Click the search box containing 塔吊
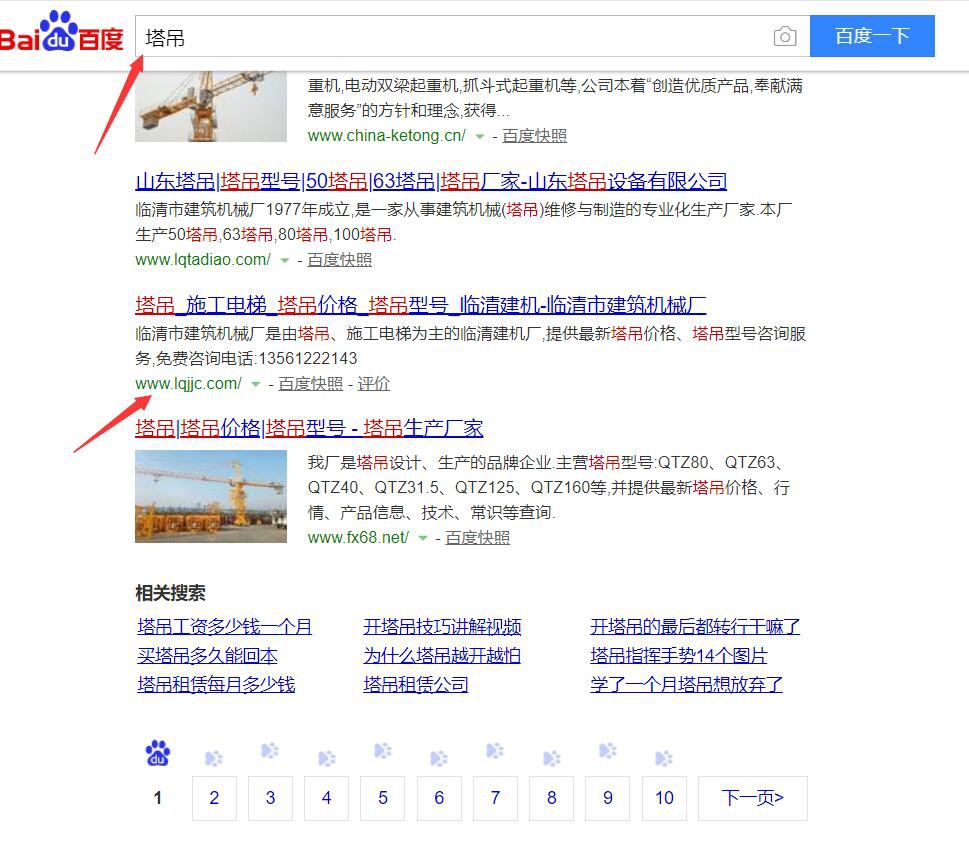This screenshot has height=855, width=969. click(x=473, y=36)
